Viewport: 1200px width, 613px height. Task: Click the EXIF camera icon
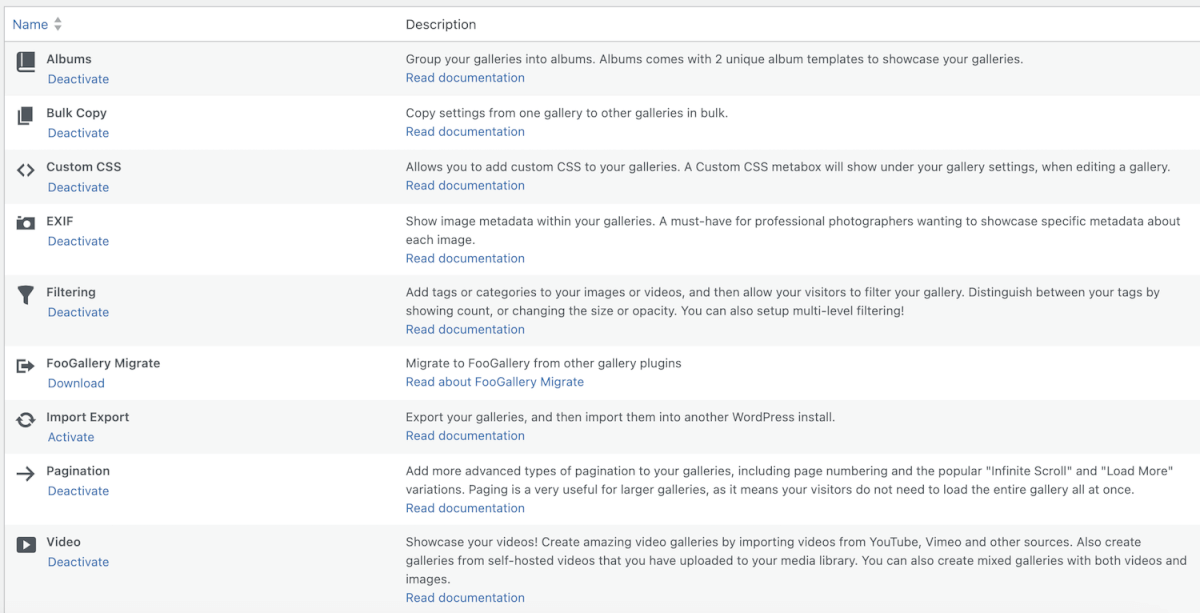[26, 223]
